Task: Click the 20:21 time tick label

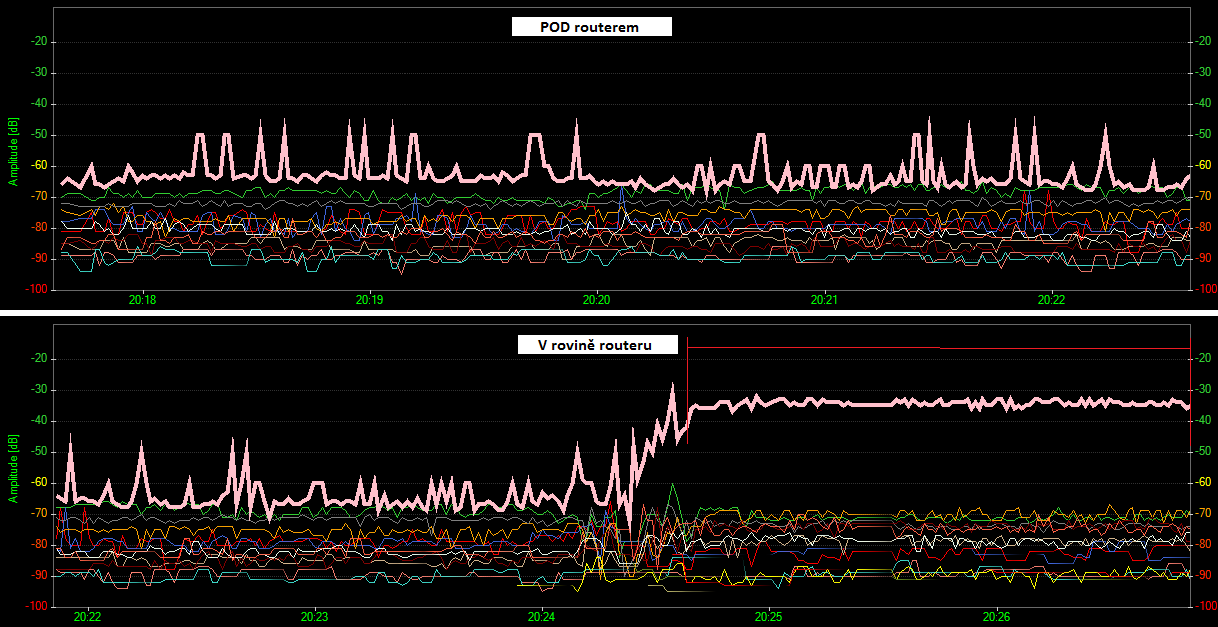Action: click(x=823, y=300)
